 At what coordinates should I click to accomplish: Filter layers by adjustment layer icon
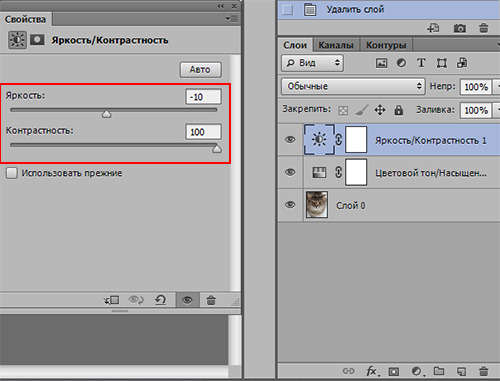point(401,63)
